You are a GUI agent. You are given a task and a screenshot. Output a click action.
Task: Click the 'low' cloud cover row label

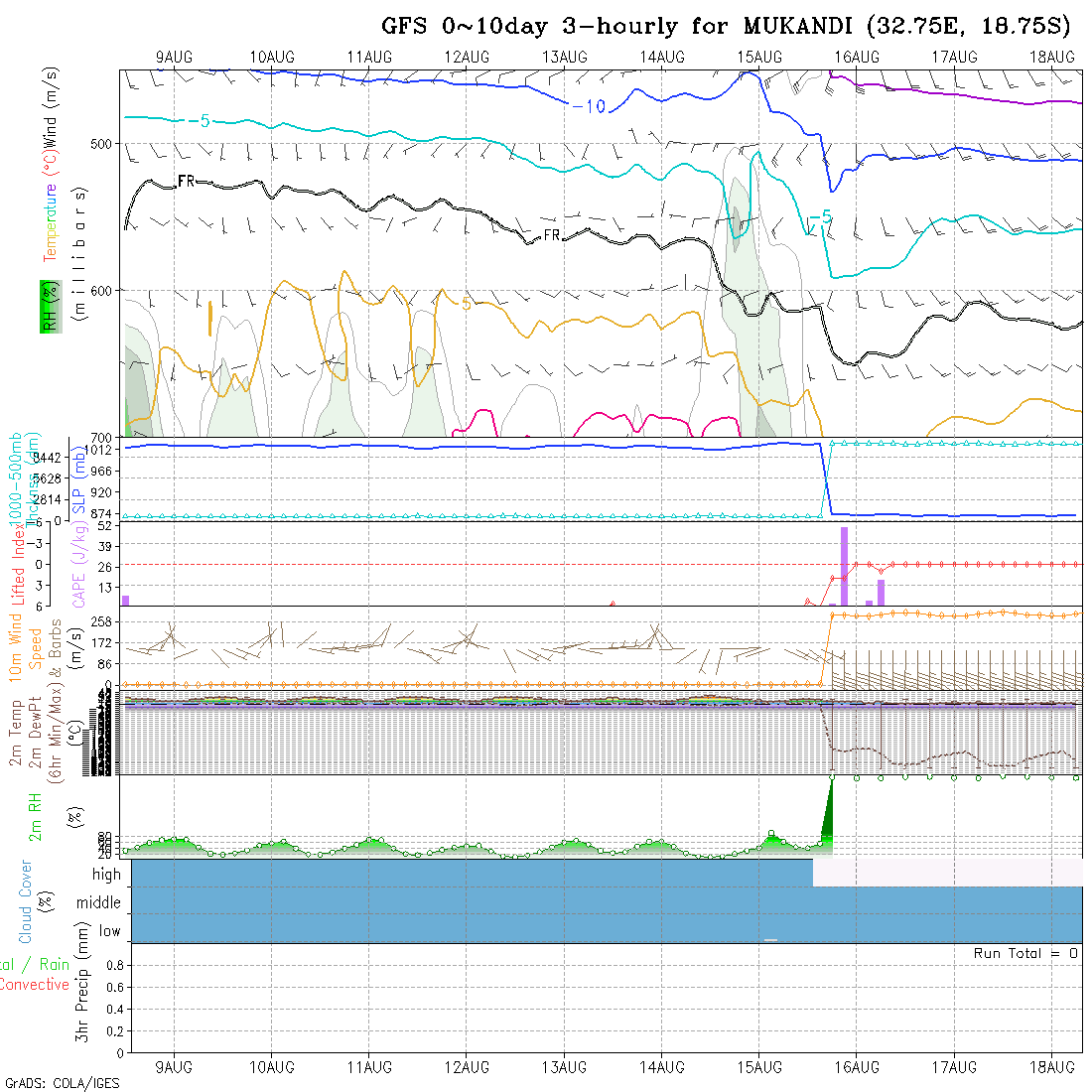pos(110,931)
